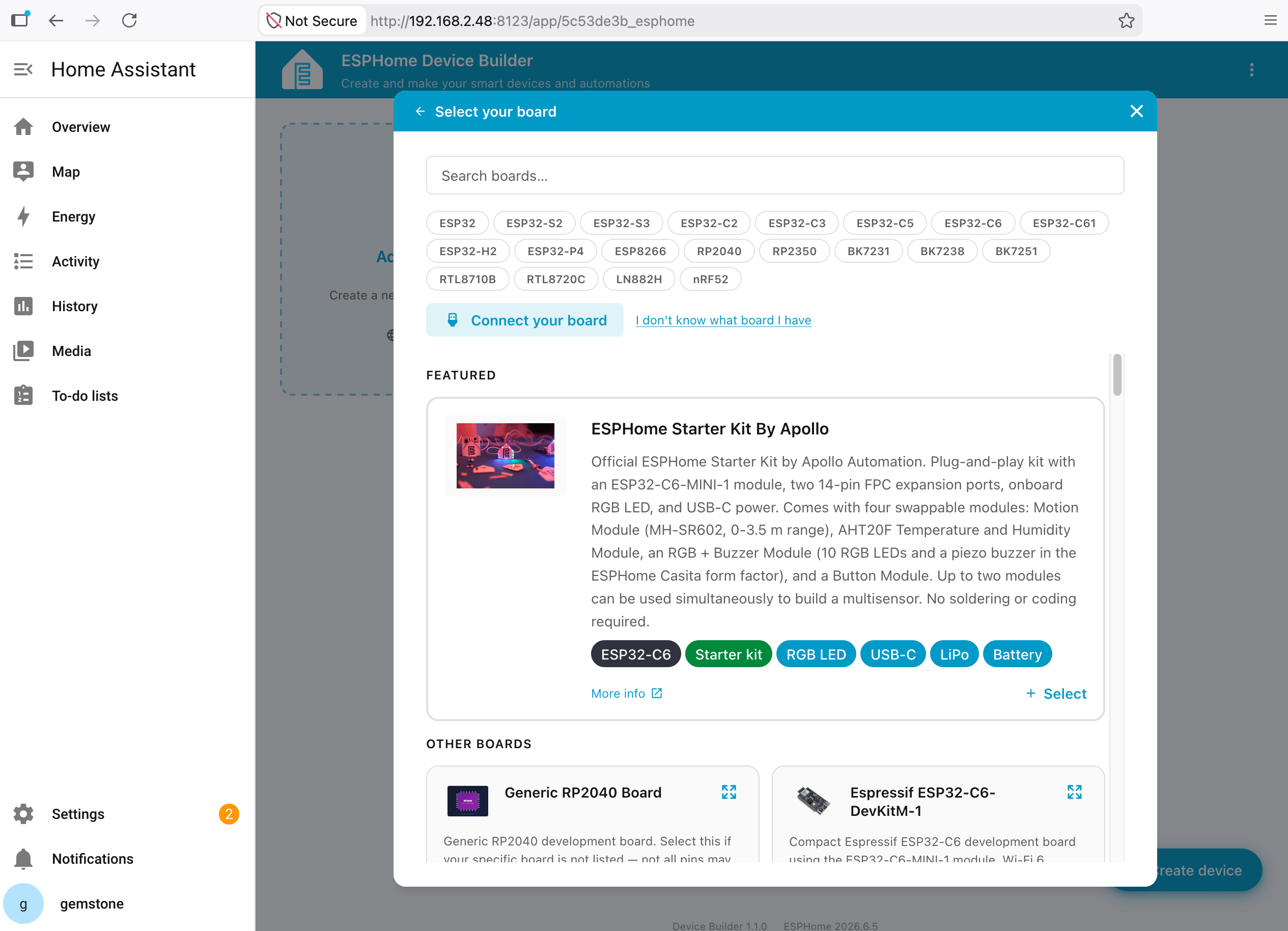Screen dimensions: 1288x931
Task: Open the gemstone user profile
Action: (128, 903)
